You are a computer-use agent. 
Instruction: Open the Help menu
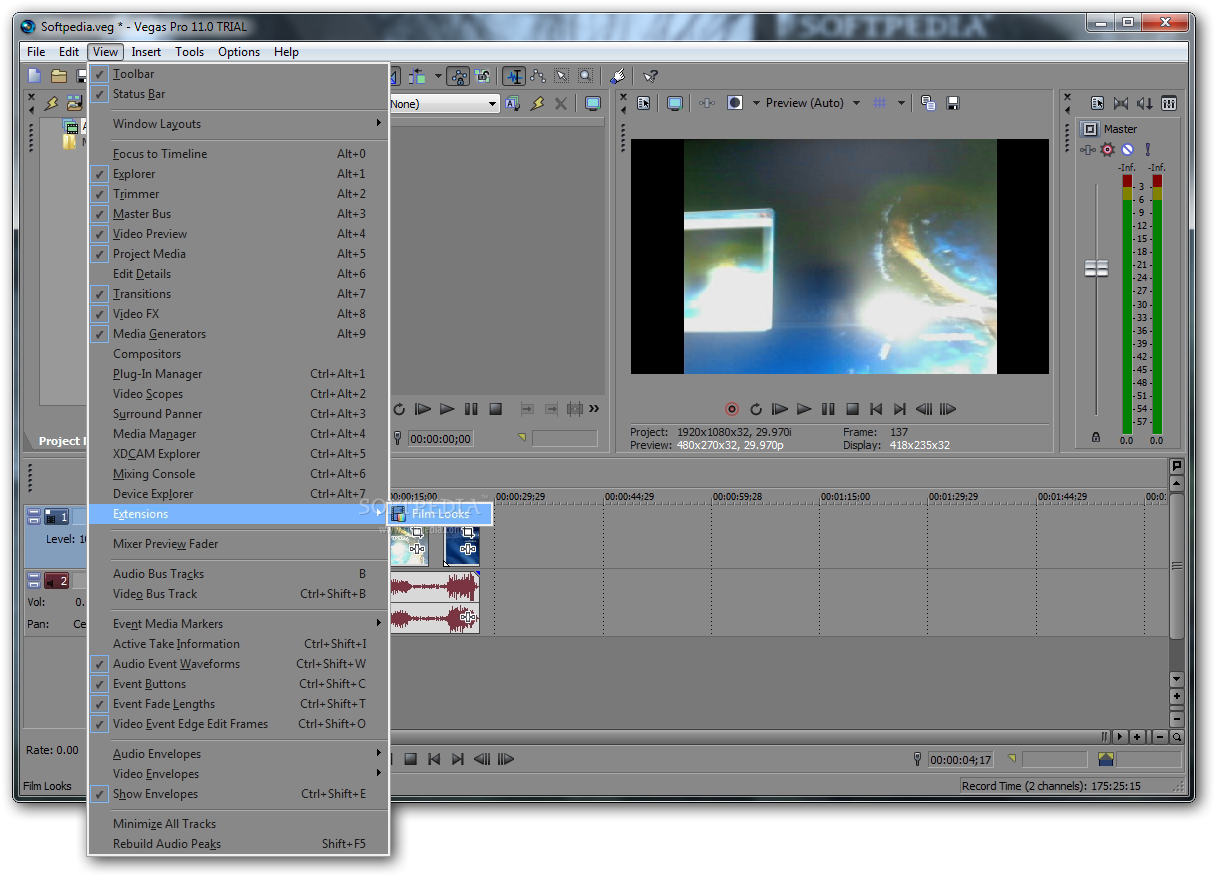pos(286,52)
